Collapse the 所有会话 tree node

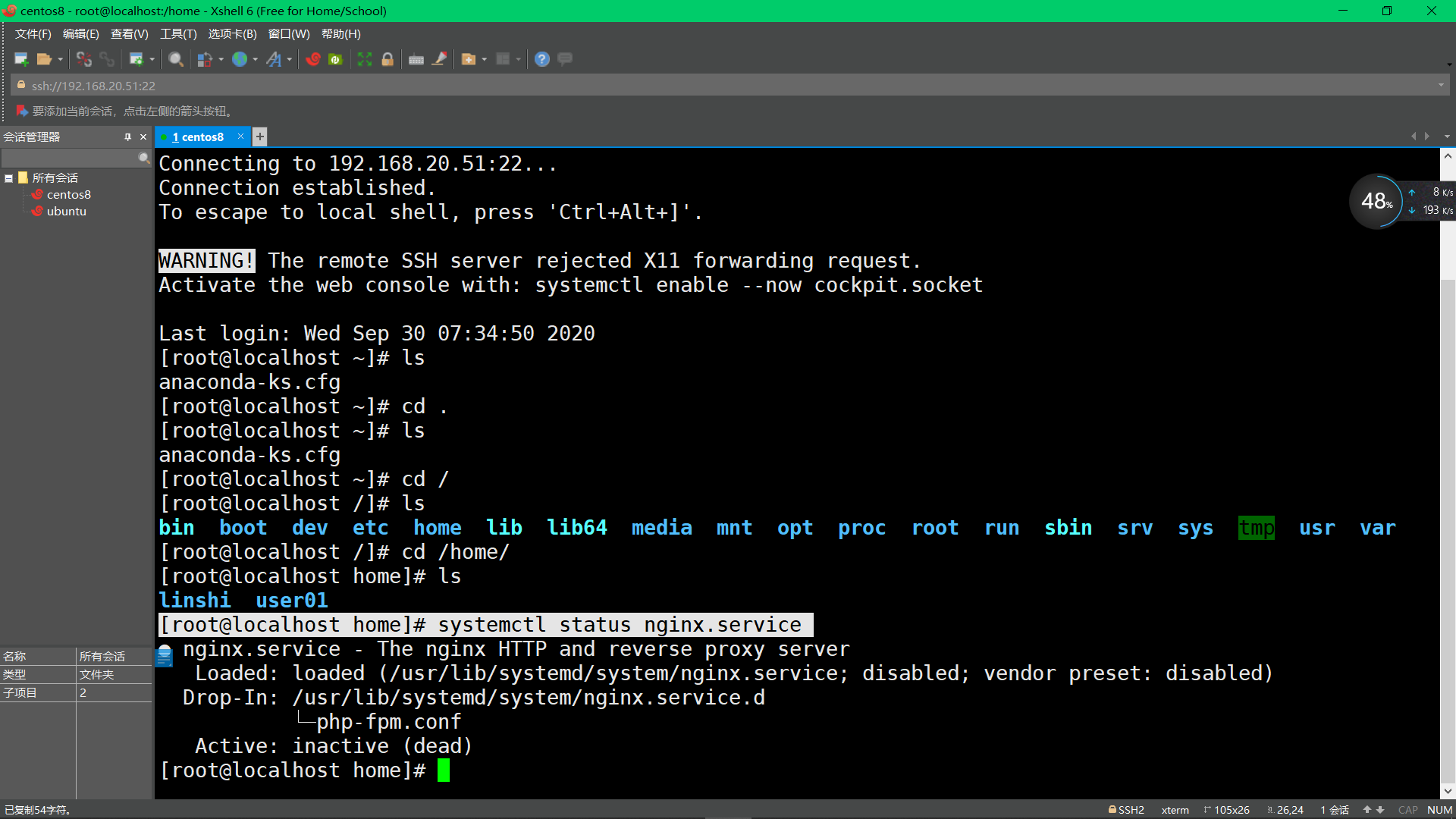(x=9, y=178)
